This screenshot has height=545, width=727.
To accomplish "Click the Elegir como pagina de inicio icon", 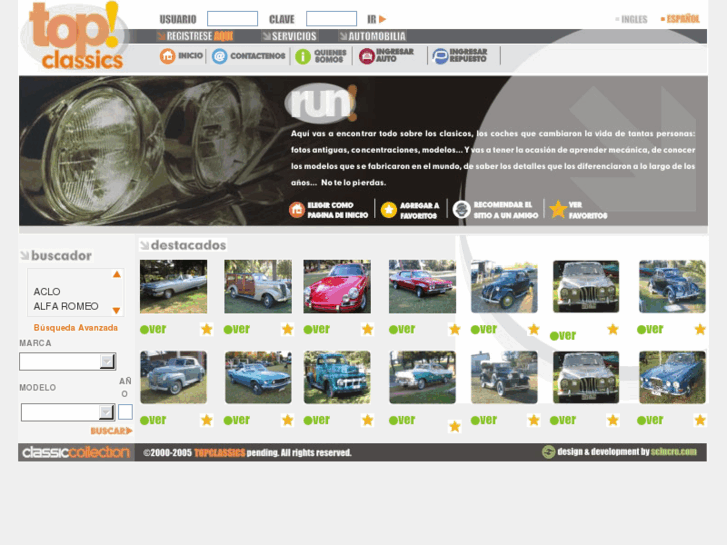I will pyautogui.click(x=297, y=210).
